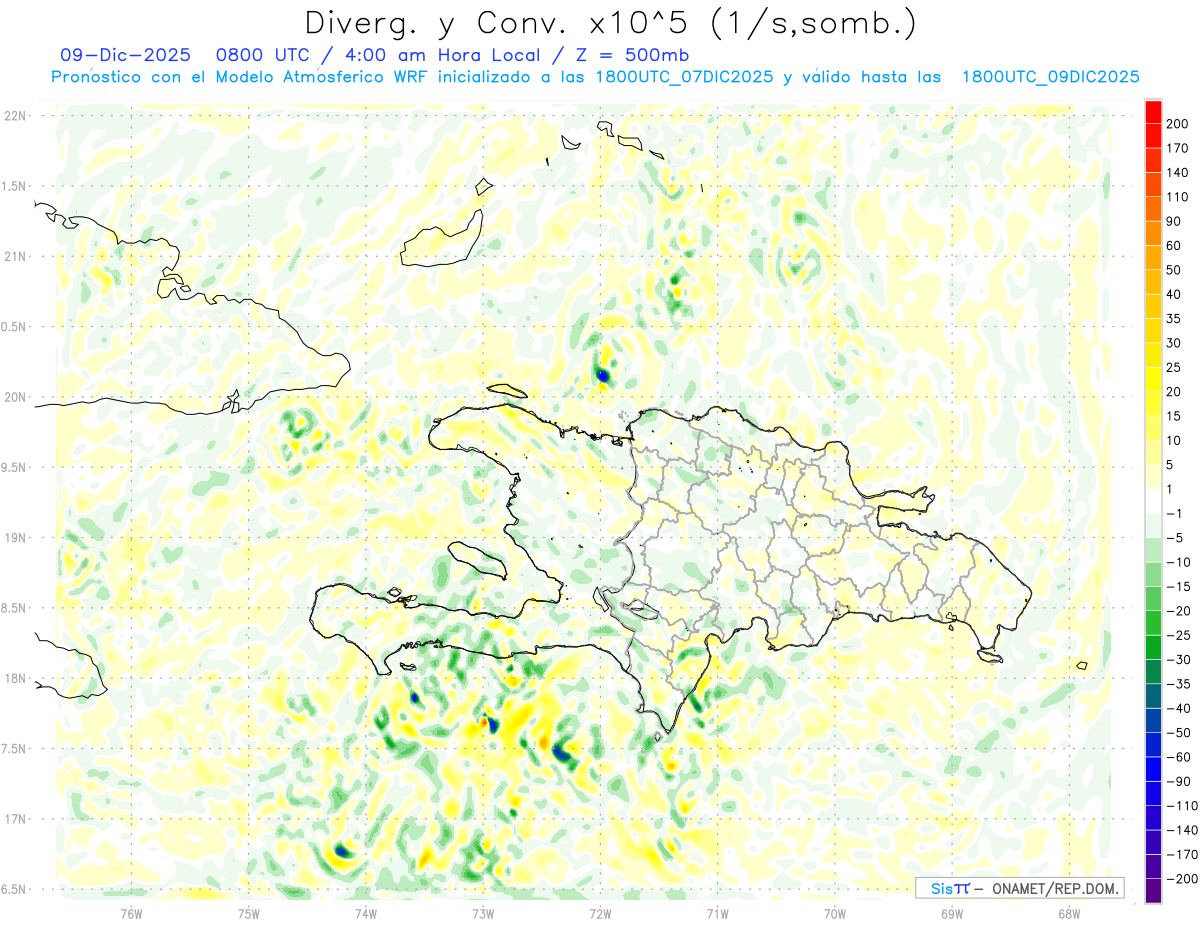The image size is (1200, 927).
Task: Click the '-200' colorbar label
Action: tap(1180, 878)
